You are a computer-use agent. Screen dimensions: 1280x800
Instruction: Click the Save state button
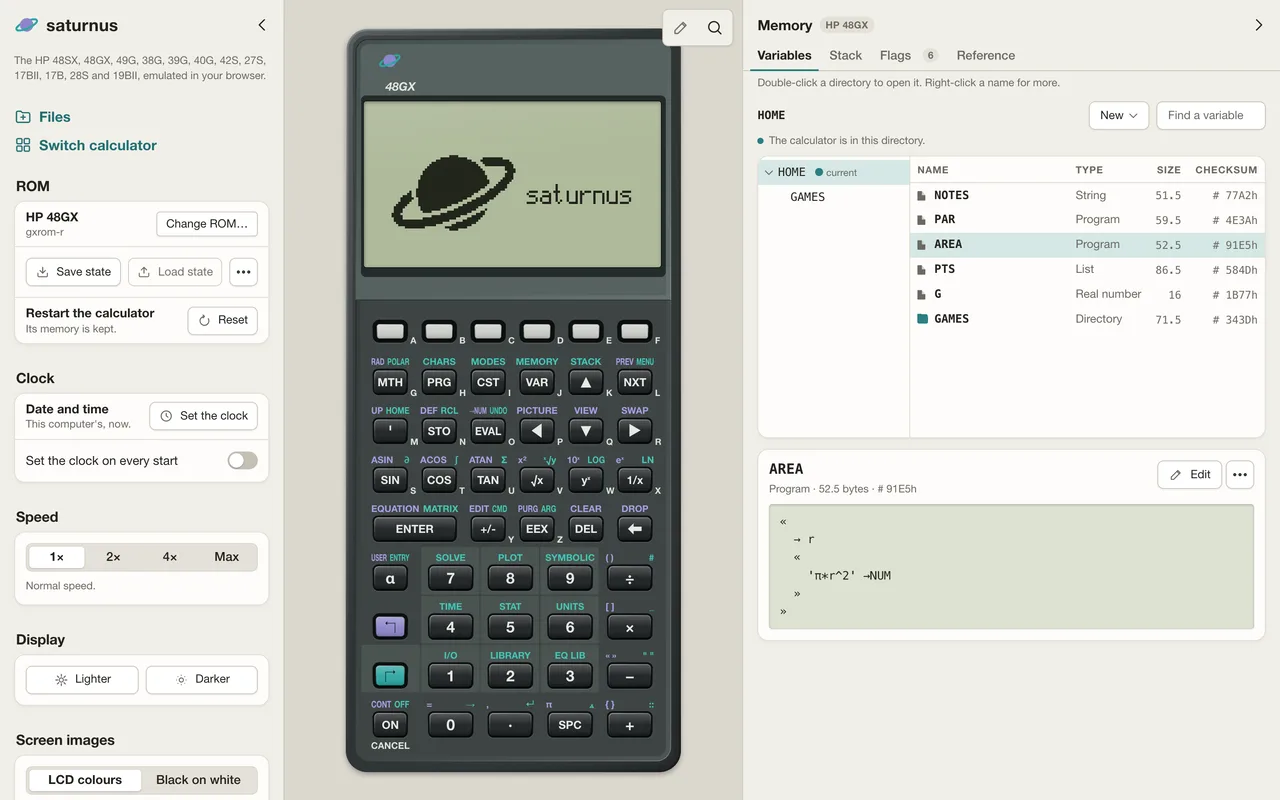(73, 272)
